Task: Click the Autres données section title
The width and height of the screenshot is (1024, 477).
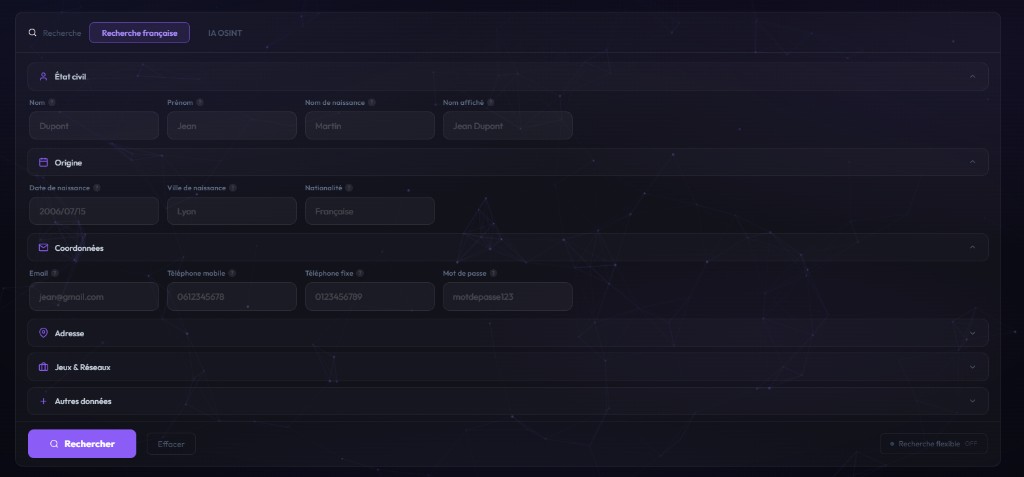Action: (83, 401)
